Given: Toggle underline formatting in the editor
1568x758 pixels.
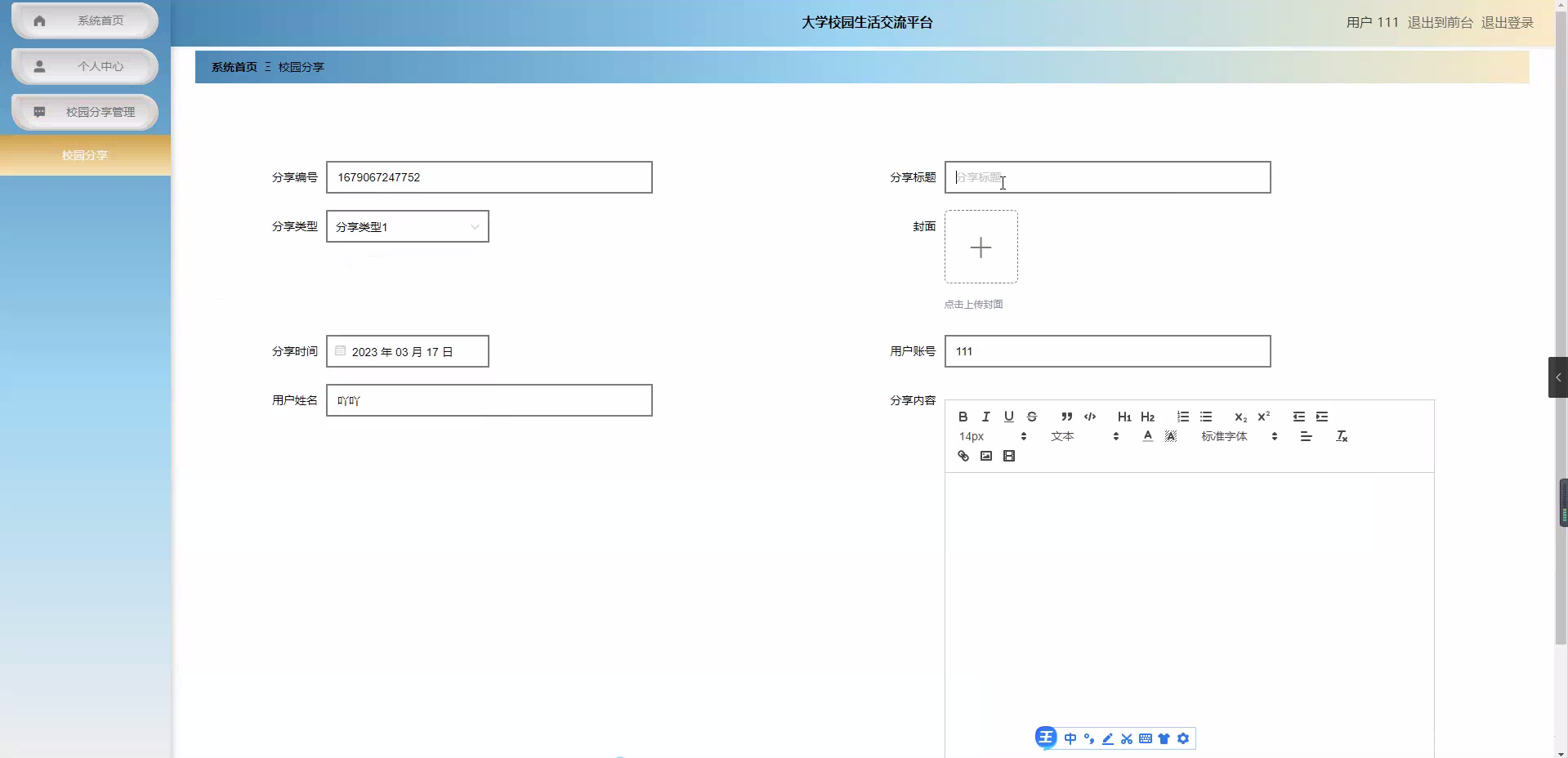Looking at the screenshot, I should [1009, 417].
